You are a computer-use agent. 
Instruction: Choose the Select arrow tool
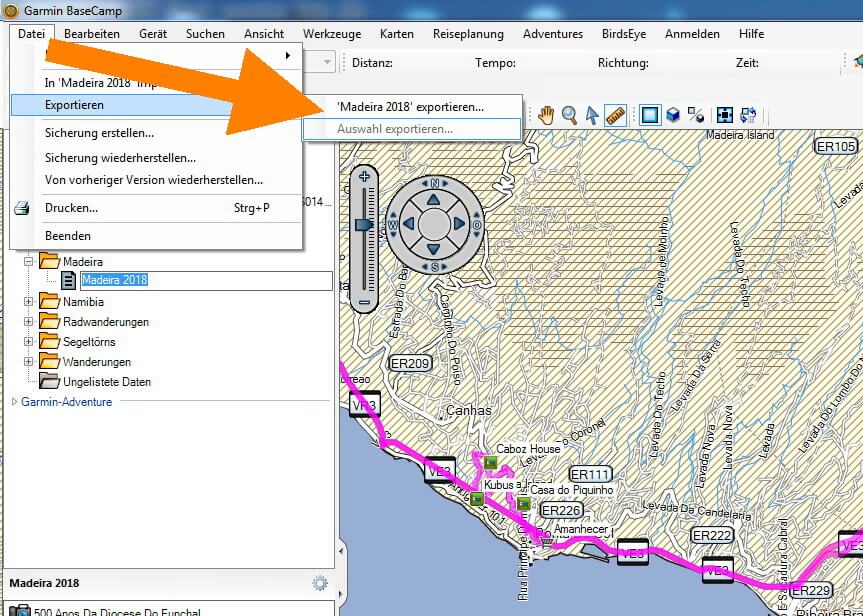592,115
